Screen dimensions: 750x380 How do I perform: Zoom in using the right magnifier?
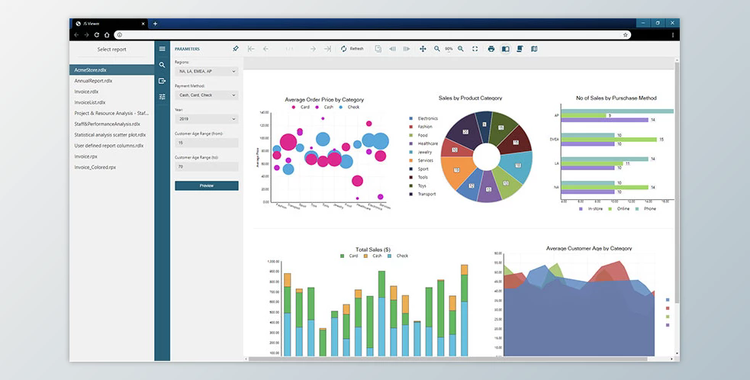461,49
